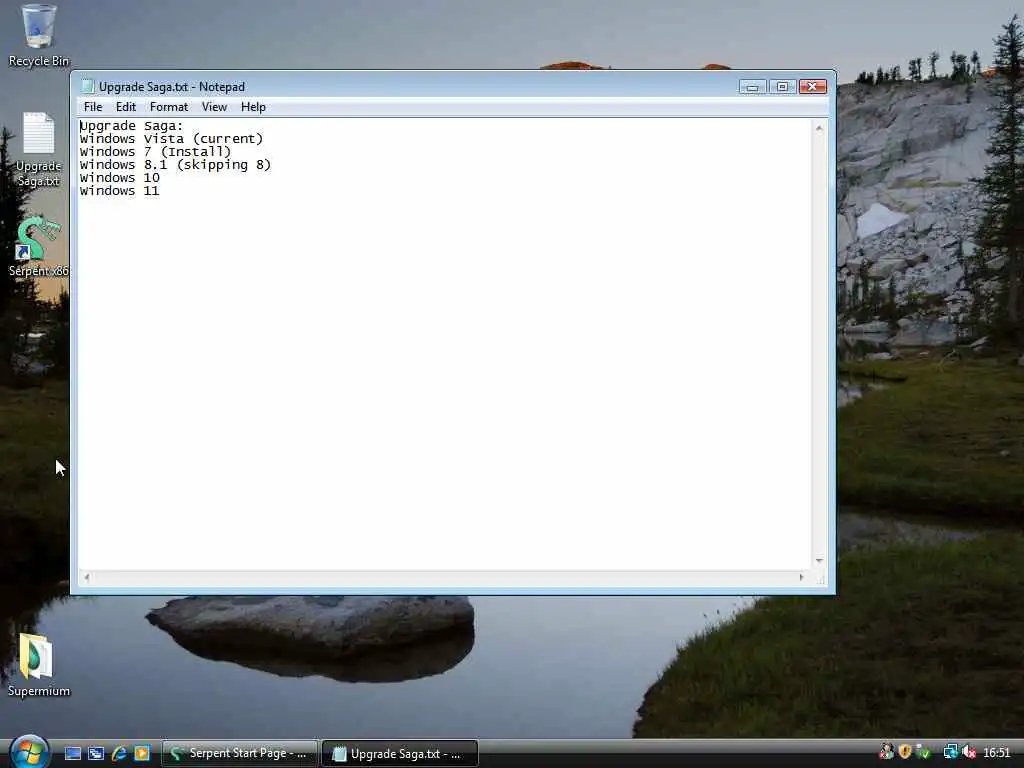The height and width of the screenshot is (768, 1024).
Task: Click the horizontal scrollbar left arrow
Action: click(x=87, y=577)
